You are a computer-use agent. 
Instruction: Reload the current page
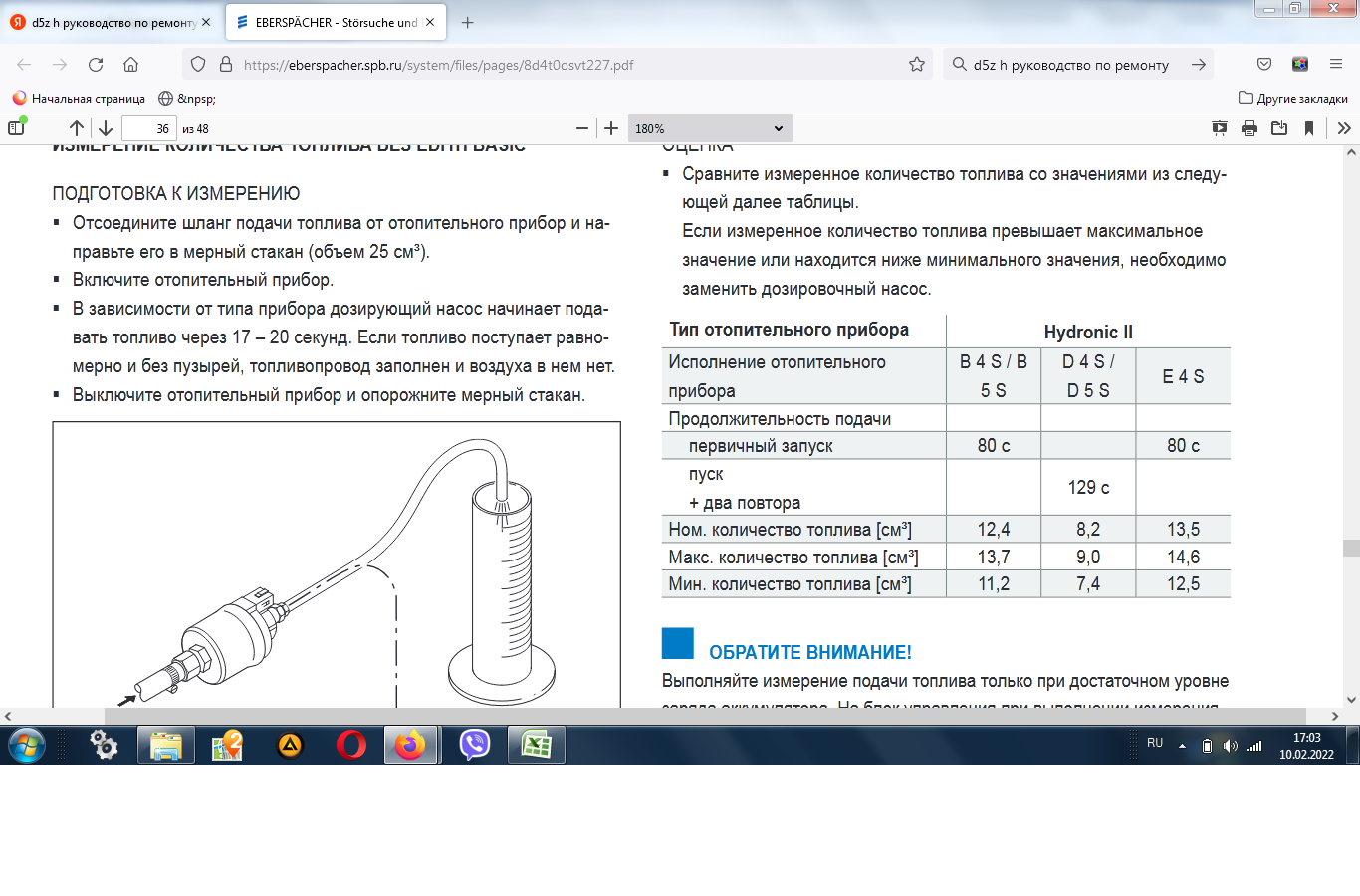(x=96, y=65)
